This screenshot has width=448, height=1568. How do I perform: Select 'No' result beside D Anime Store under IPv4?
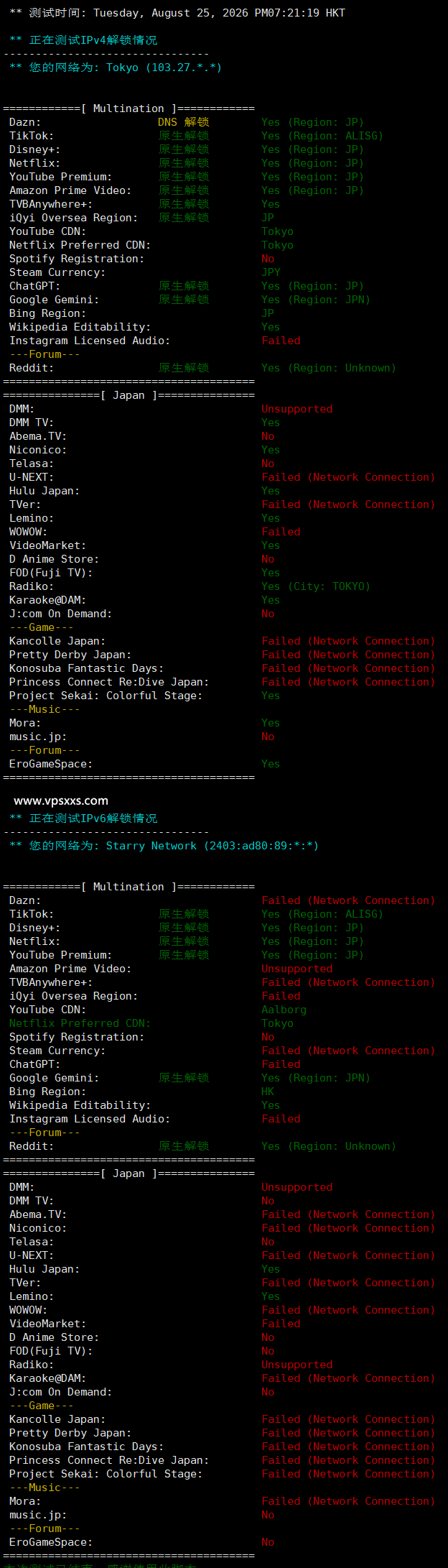(268, 559)
